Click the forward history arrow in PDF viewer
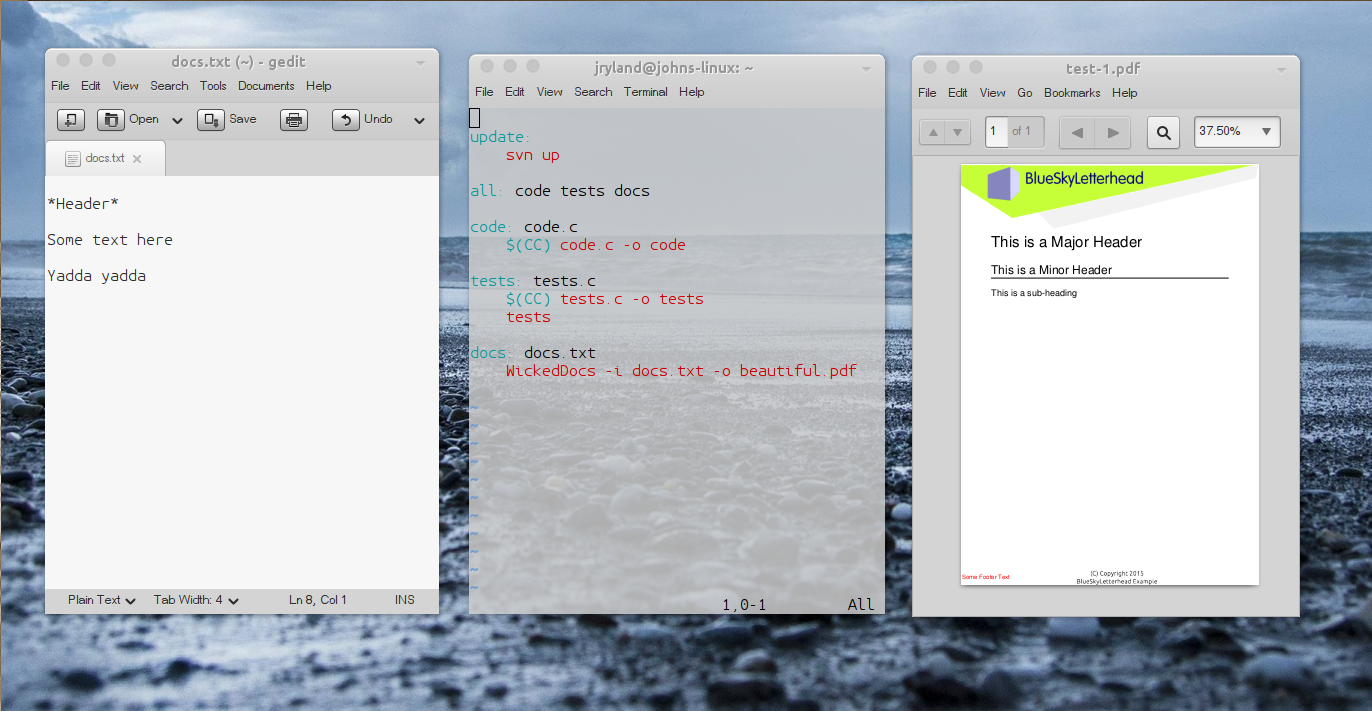1372x711 pixels. [x=1112, y=132]
